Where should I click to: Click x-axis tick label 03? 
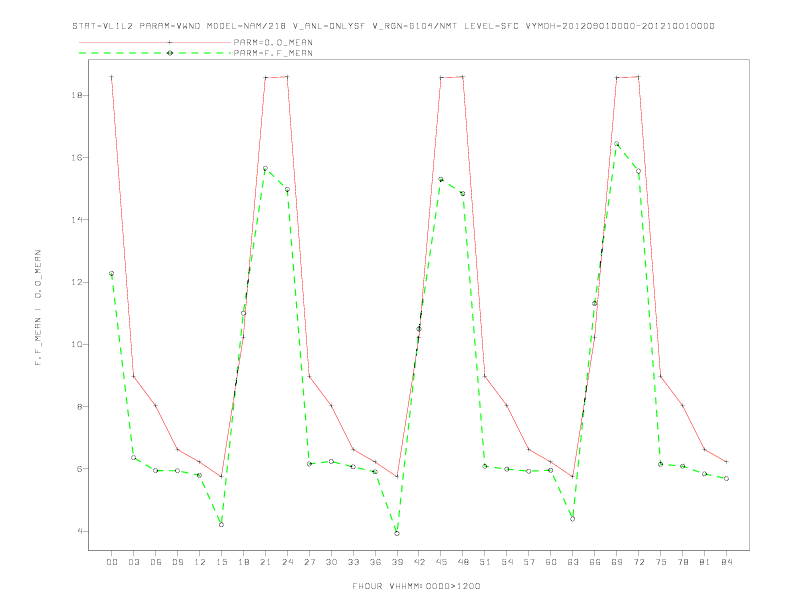(133, 562)
